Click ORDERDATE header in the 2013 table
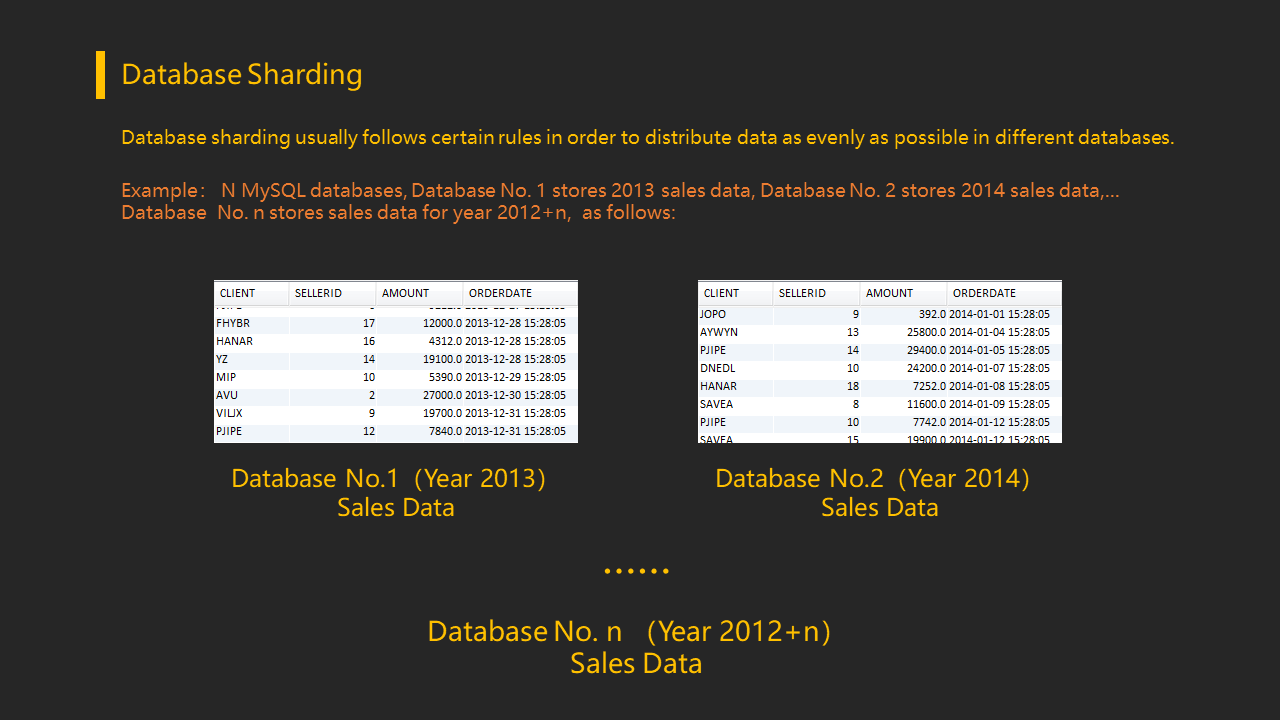This screenshot has width=1280, height=720. click(x=500, y=293)
